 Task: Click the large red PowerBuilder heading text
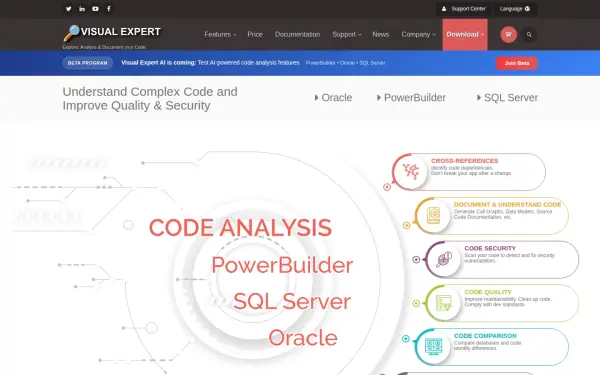[x=282, y=265]
